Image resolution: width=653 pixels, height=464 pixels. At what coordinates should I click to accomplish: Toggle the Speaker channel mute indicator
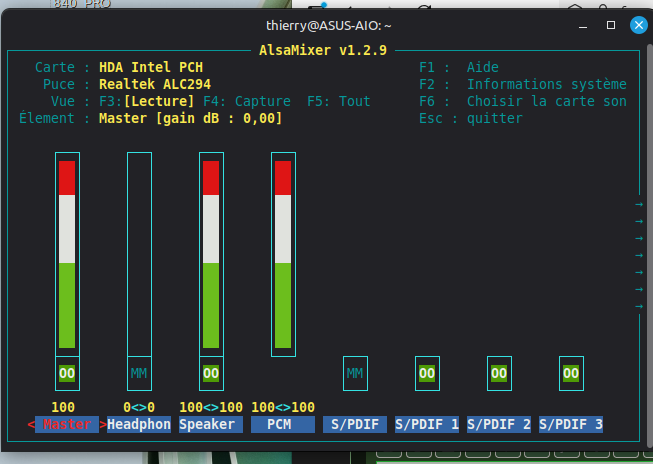coord(211,373)
